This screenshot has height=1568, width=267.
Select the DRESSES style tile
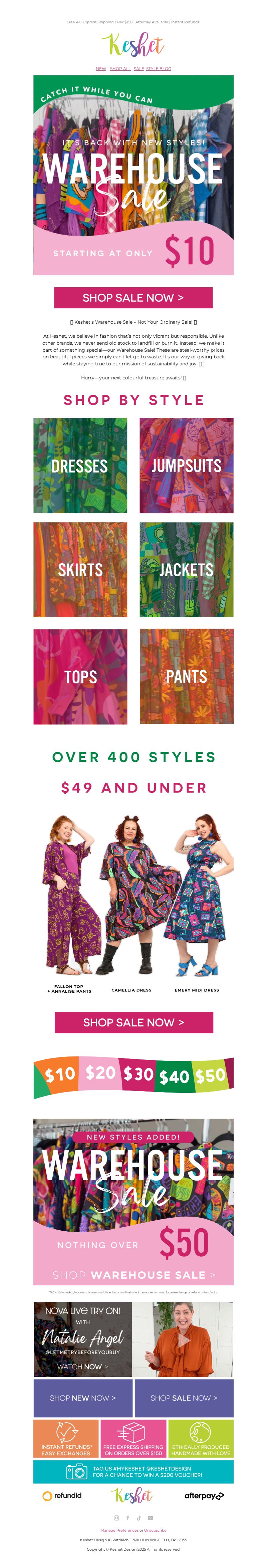pos(80,465)
